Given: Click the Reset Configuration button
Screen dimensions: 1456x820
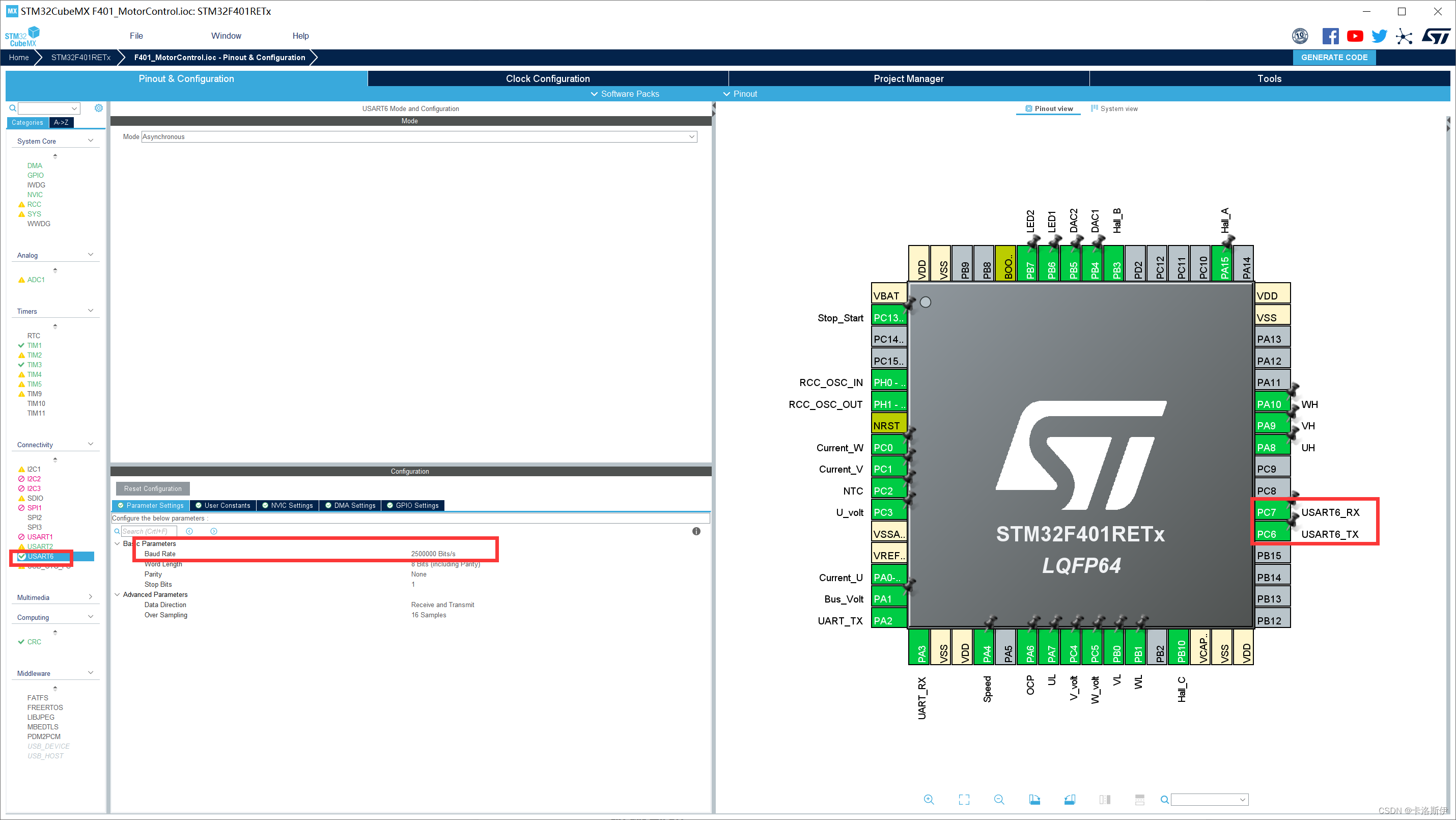Looking at the screenshot, I should (x=153, y=488).
